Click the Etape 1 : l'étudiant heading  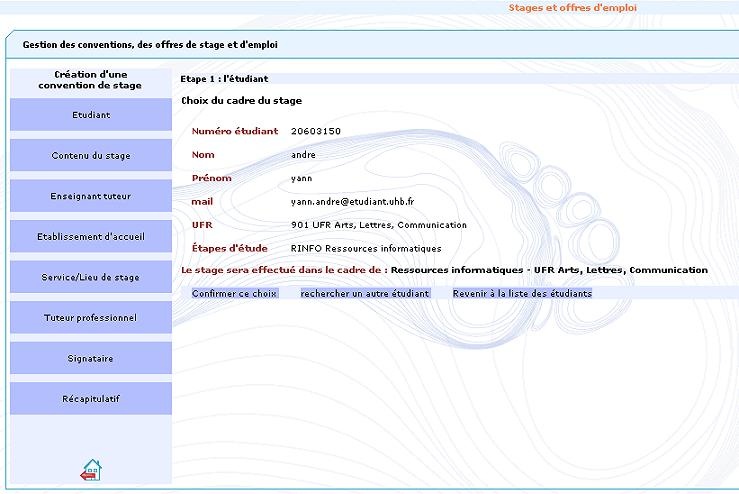click(x=224, y=78)
